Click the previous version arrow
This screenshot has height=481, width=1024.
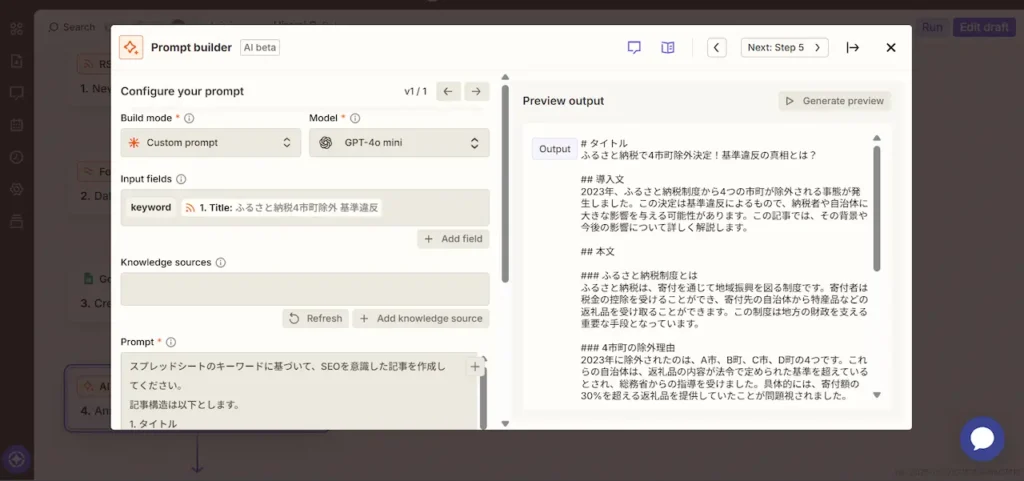[x=448, y=91]
